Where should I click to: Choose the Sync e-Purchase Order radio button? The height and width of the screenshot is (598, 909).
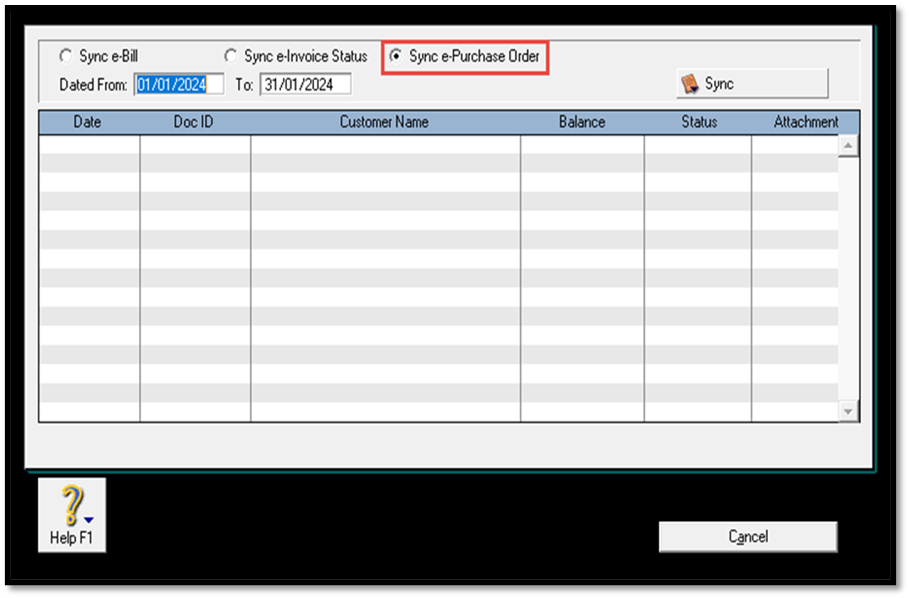pos(396,57)
